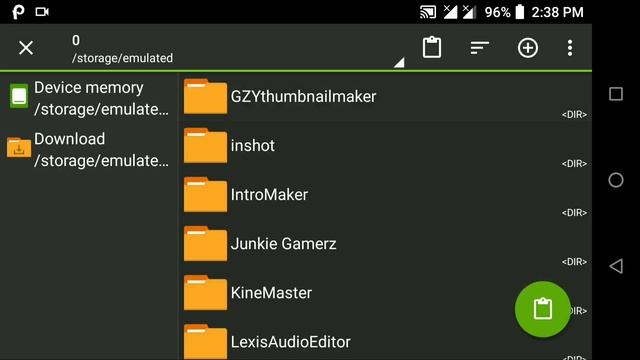The height and width of the screenshot is (360, 640).
Task: Open the clipboard icon in the top toolbar
Action: pos(431,47)
